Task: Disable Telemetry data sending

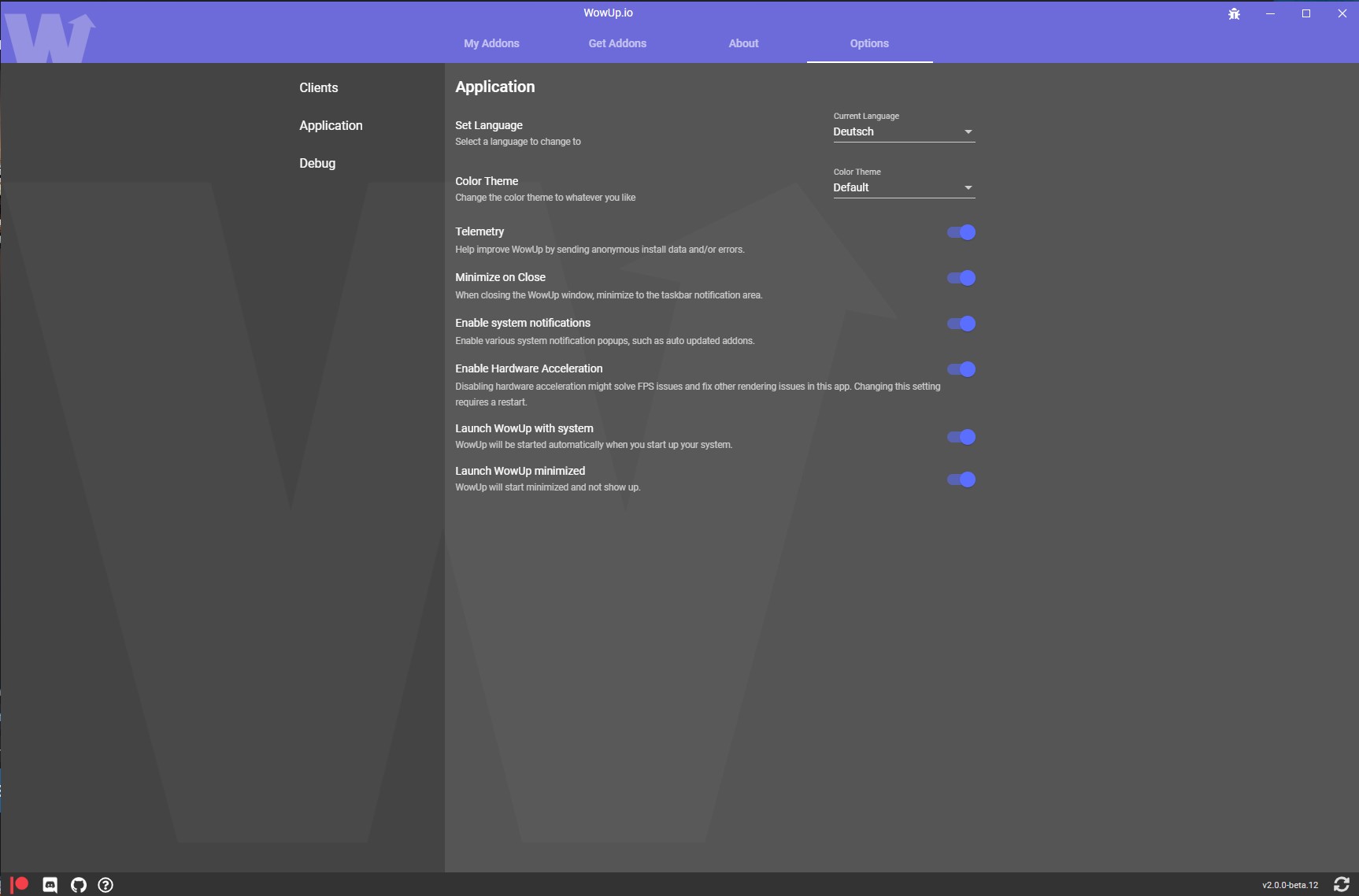Action: click(x=961, y=231)
